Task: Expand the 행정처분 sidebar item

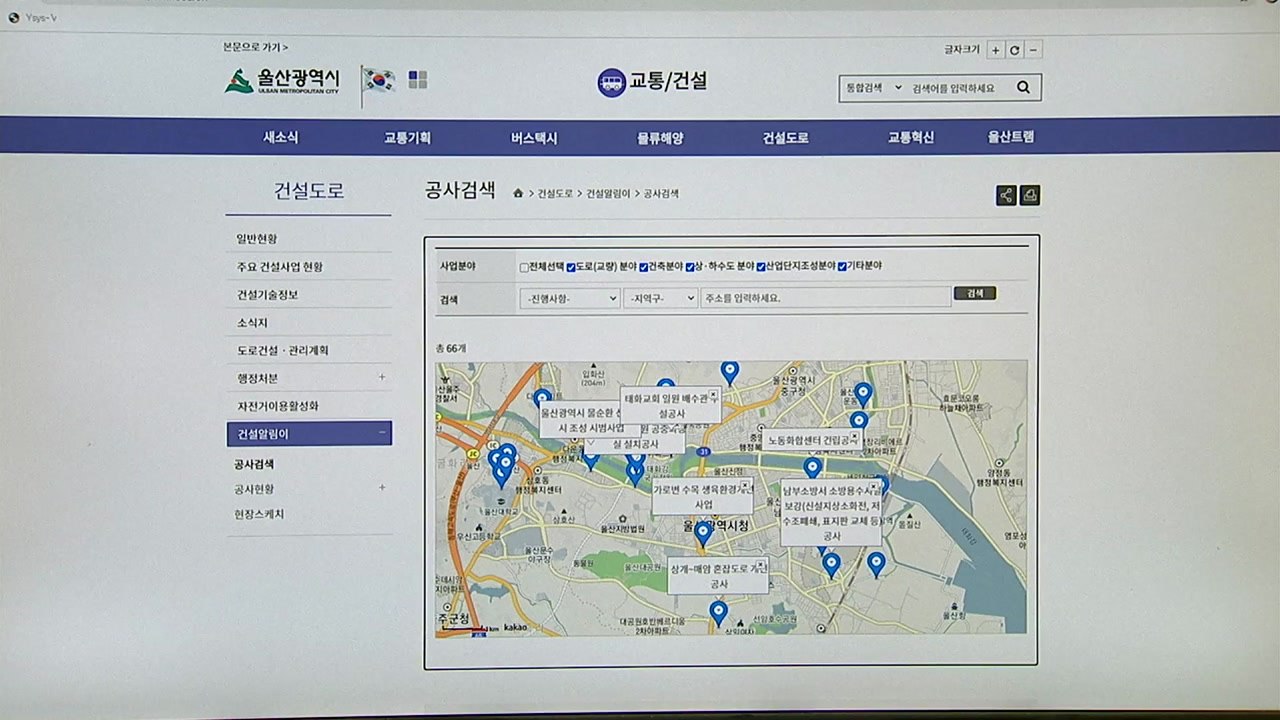Action: pyautogui.click(x=382, y=378)
